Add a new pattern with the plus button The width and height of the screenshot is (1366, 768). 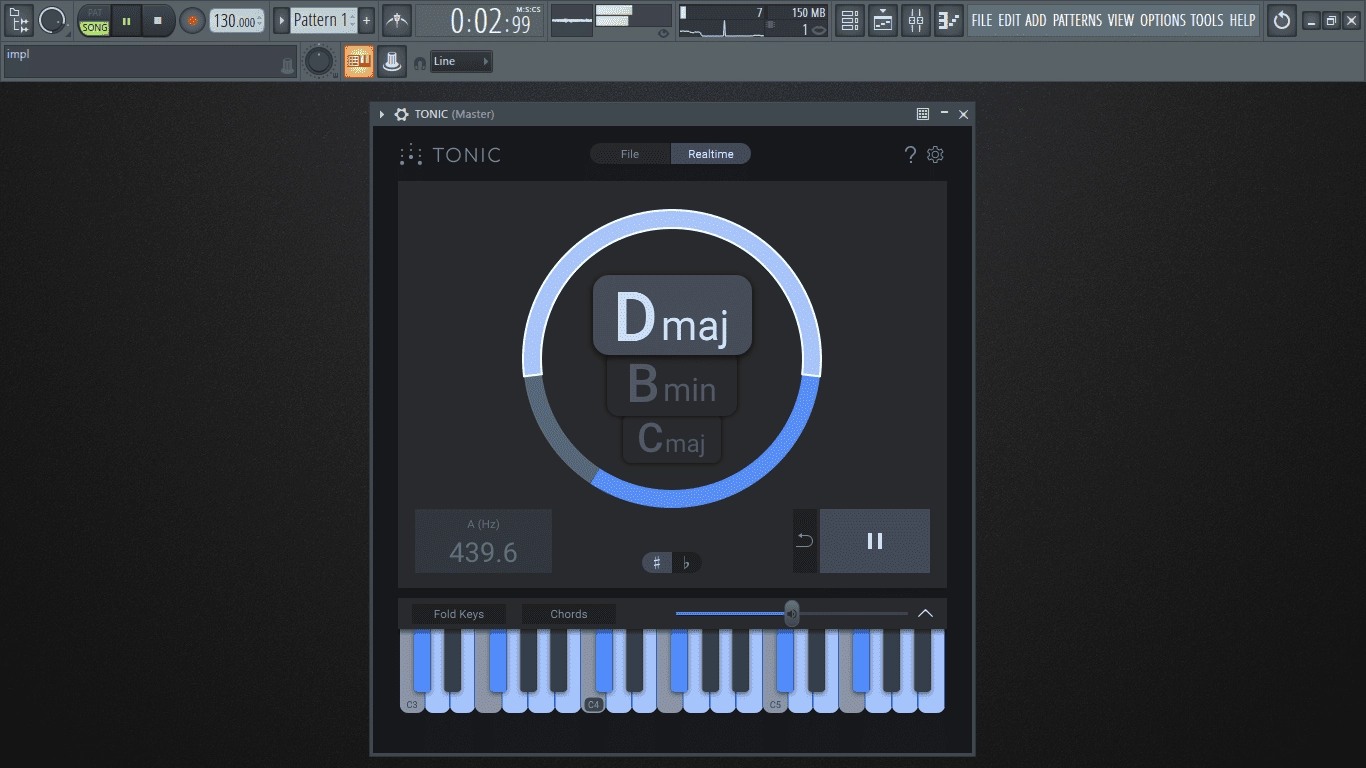[x=367, y=20]
